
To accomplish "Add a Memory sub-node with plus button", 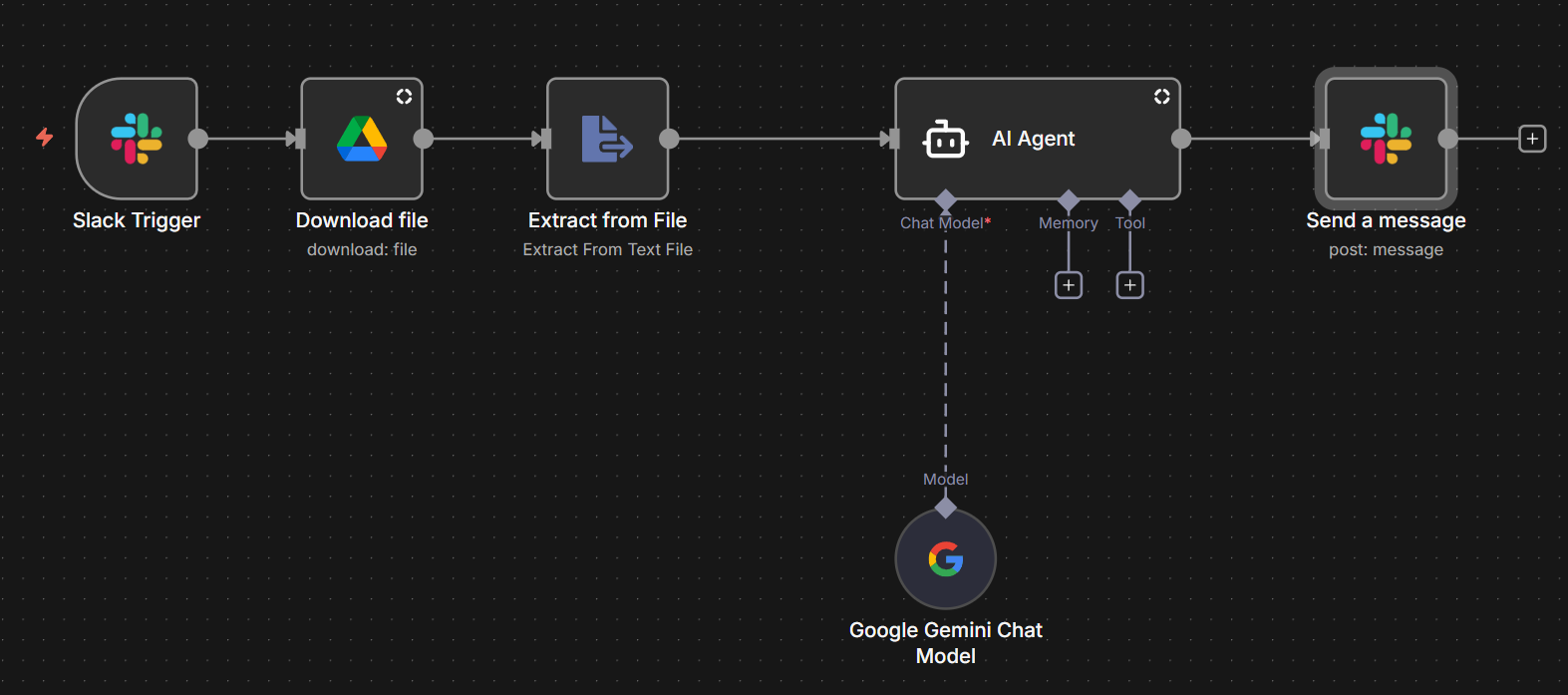I will pyautogui.click(x=1069, y=286).
